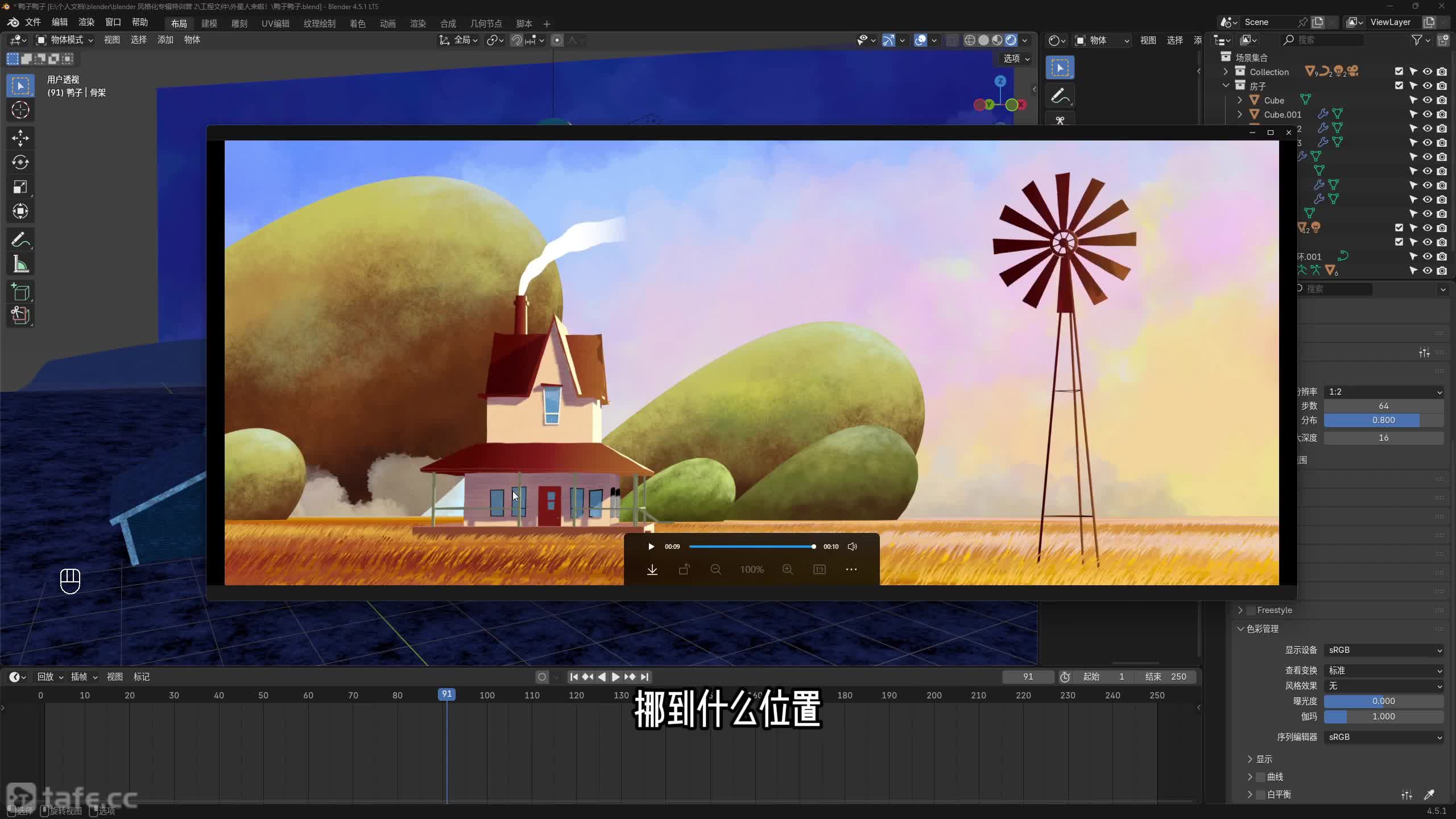Select the Annotate tool in left toolbar
The image size is (1456, 819).
(20, 239)
